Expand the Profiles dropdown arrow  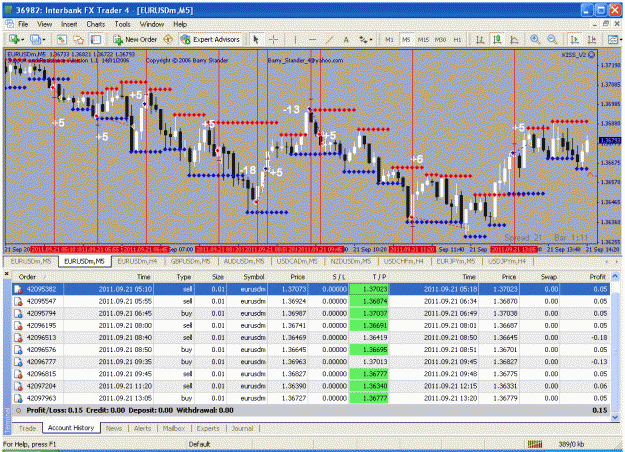pyautogui.click(x=43, y=39)
